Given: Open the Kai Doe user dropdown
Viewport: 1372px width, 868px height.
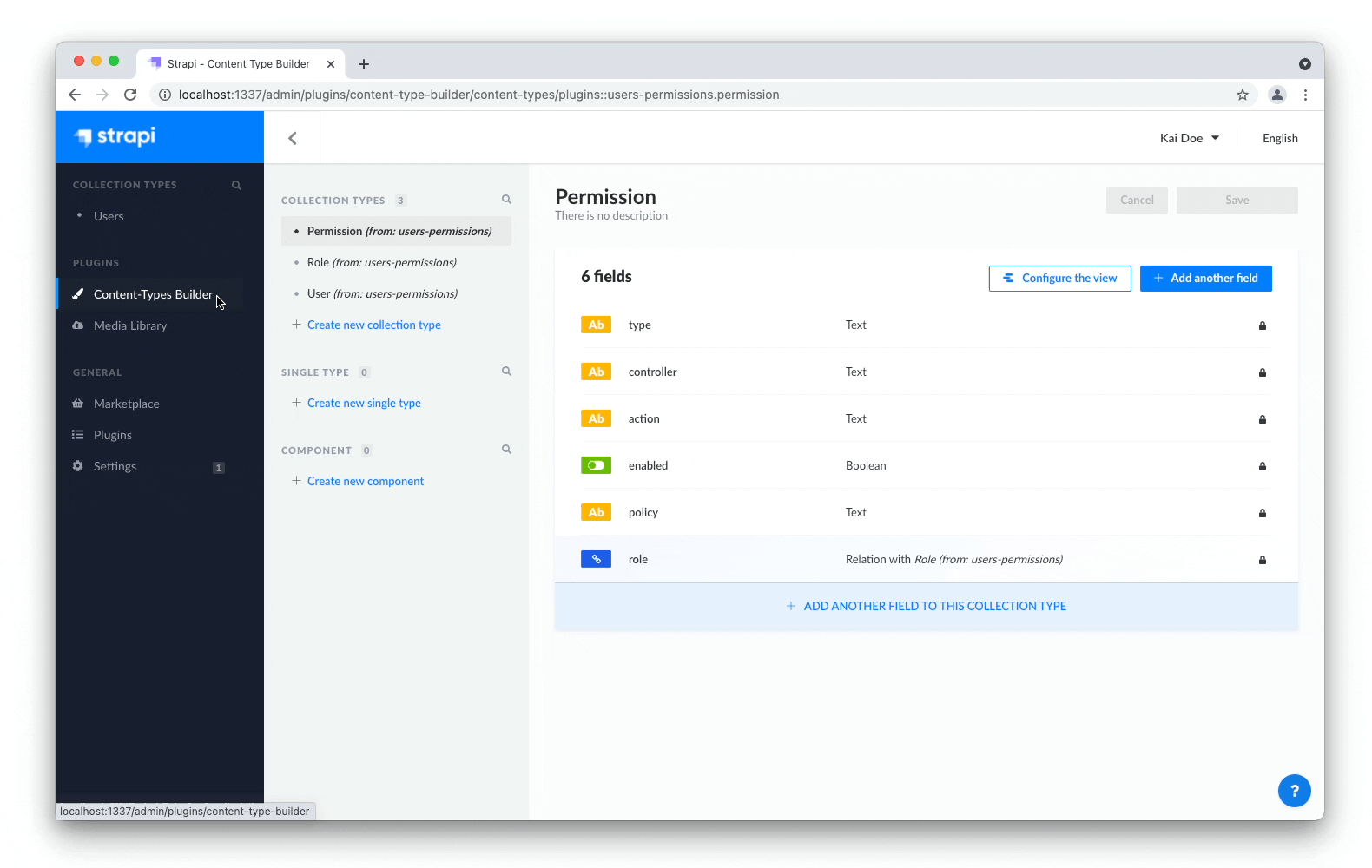Looking at the screenshot, I should [1189, 138].
